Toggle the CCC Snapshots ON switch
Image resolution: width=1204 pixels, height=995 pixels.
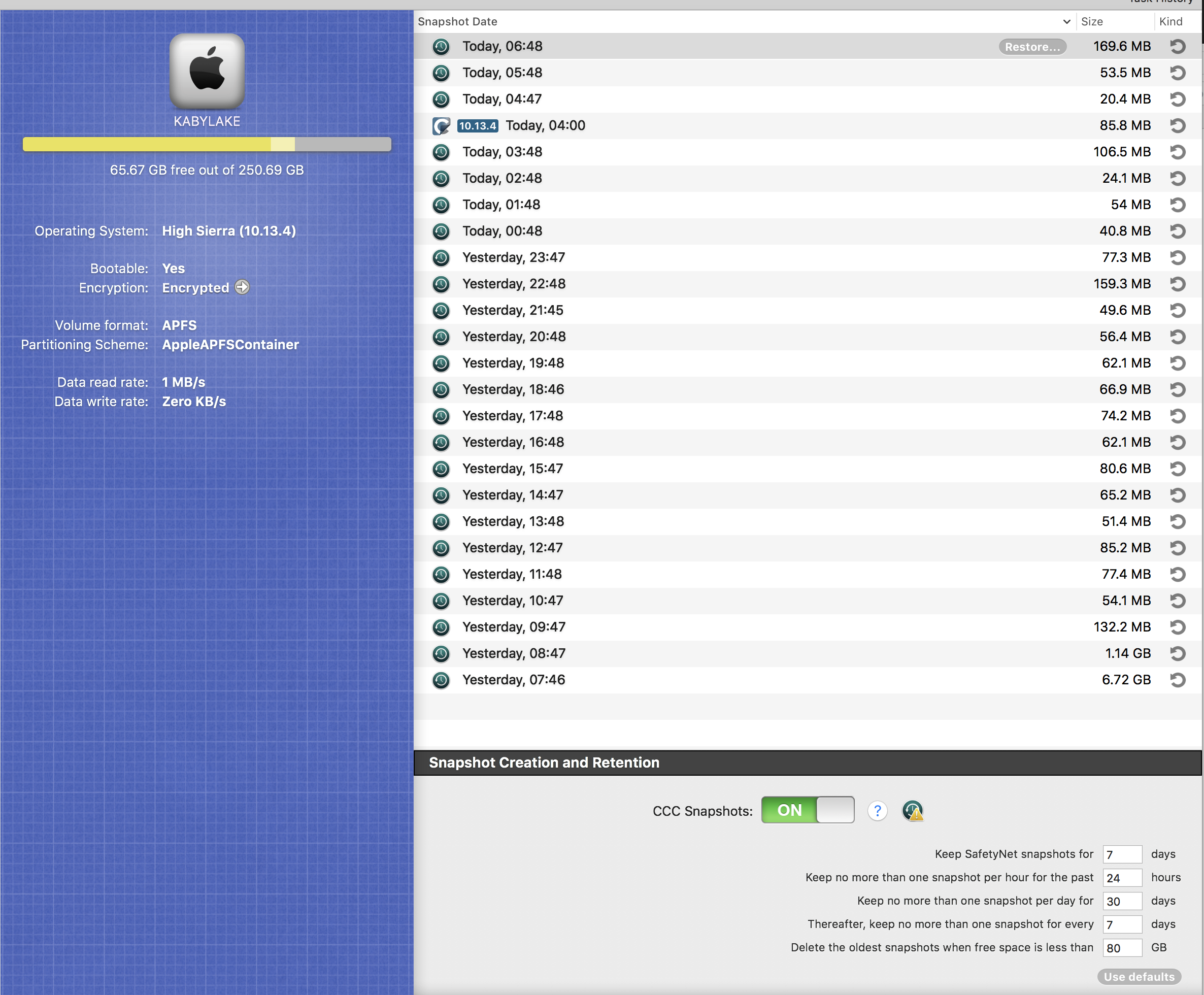point(808,810)
